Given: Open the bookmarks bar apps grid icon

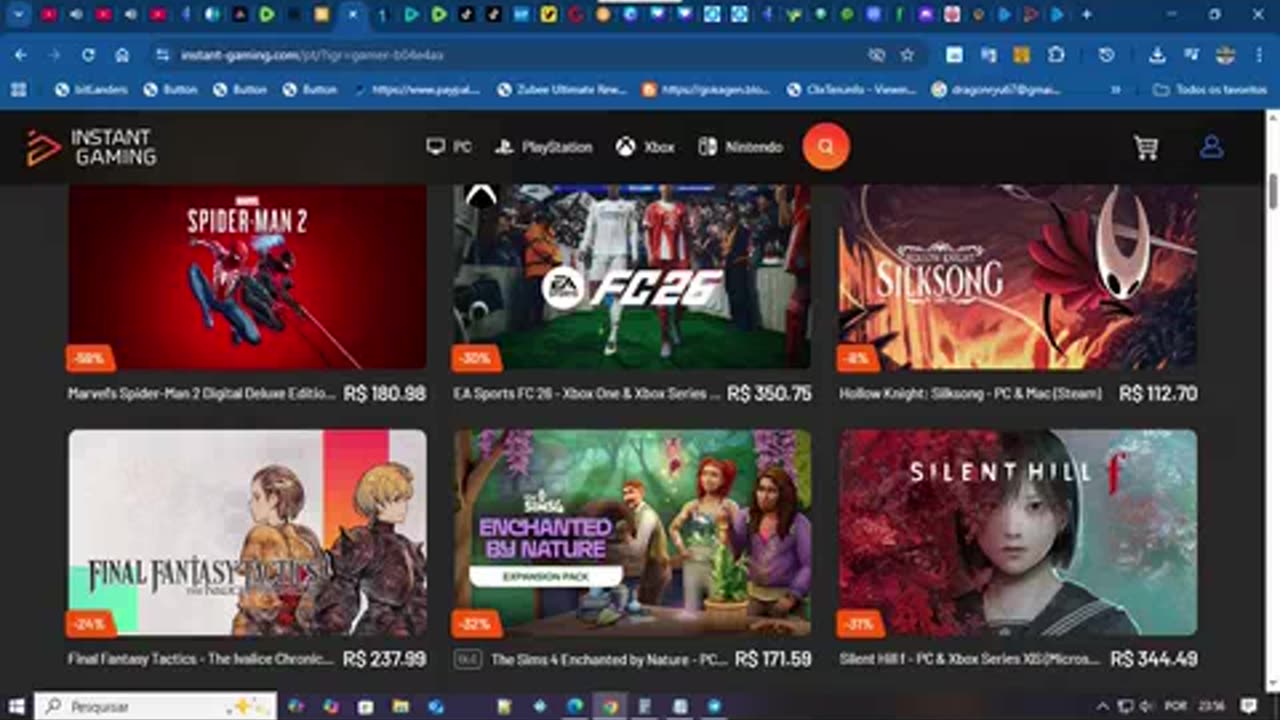Looking at the screenshot, I should [18, 89].
